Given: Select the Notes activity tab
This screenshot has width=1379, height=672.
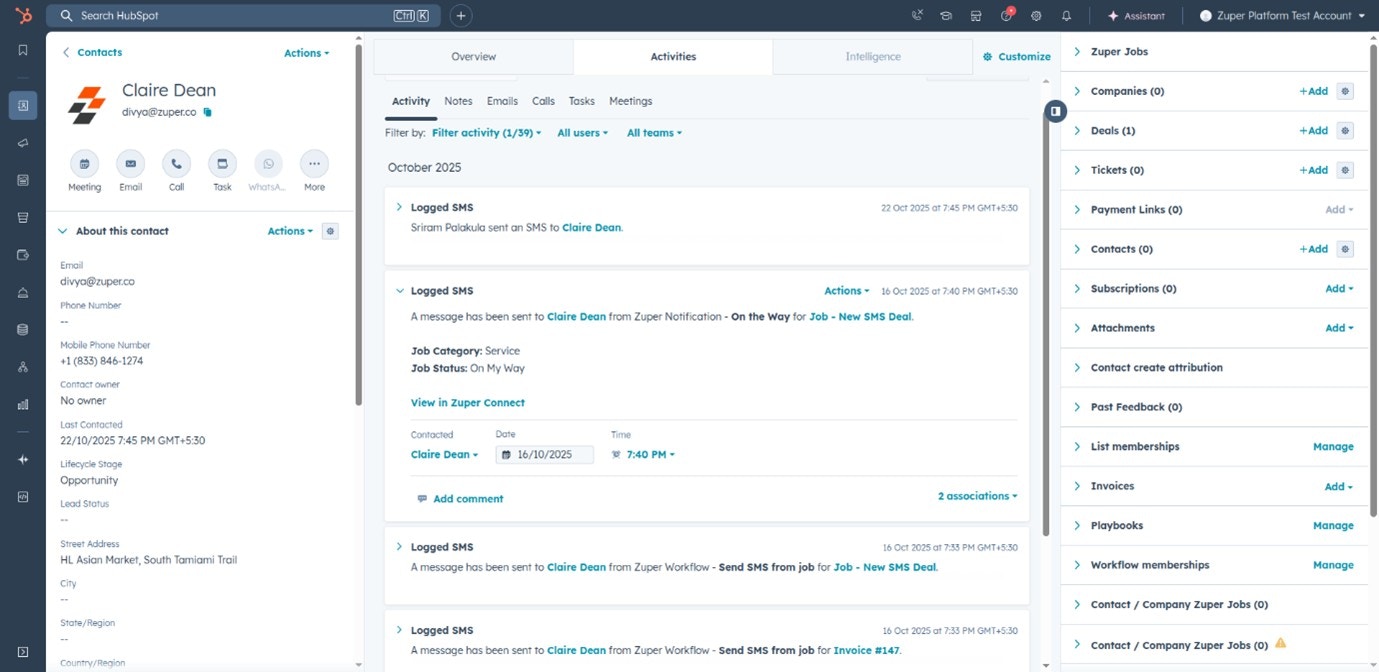Looking at the screenshot, I should pos(458,101).
